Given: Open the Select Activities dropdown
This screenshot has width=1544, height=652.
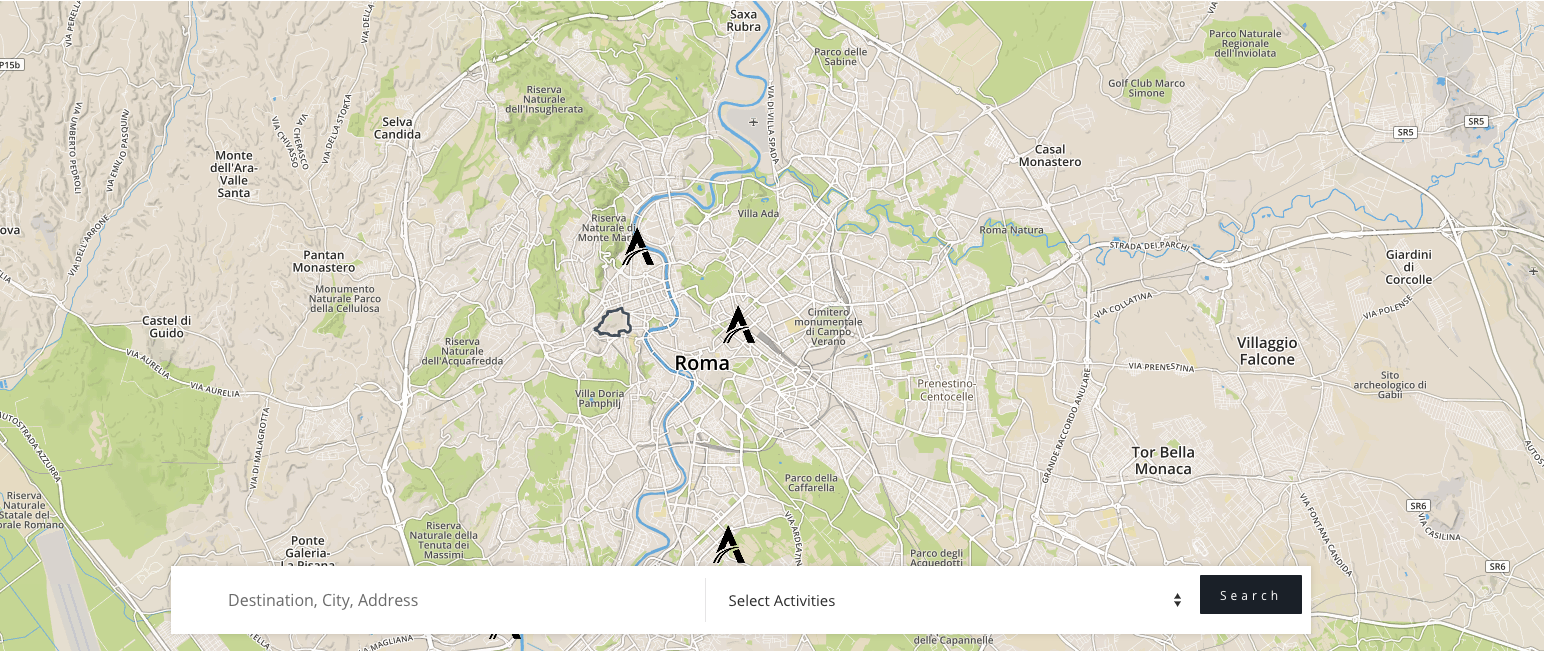Looking at the screenshot, I should pyautogui.click(x=955, y=600).
